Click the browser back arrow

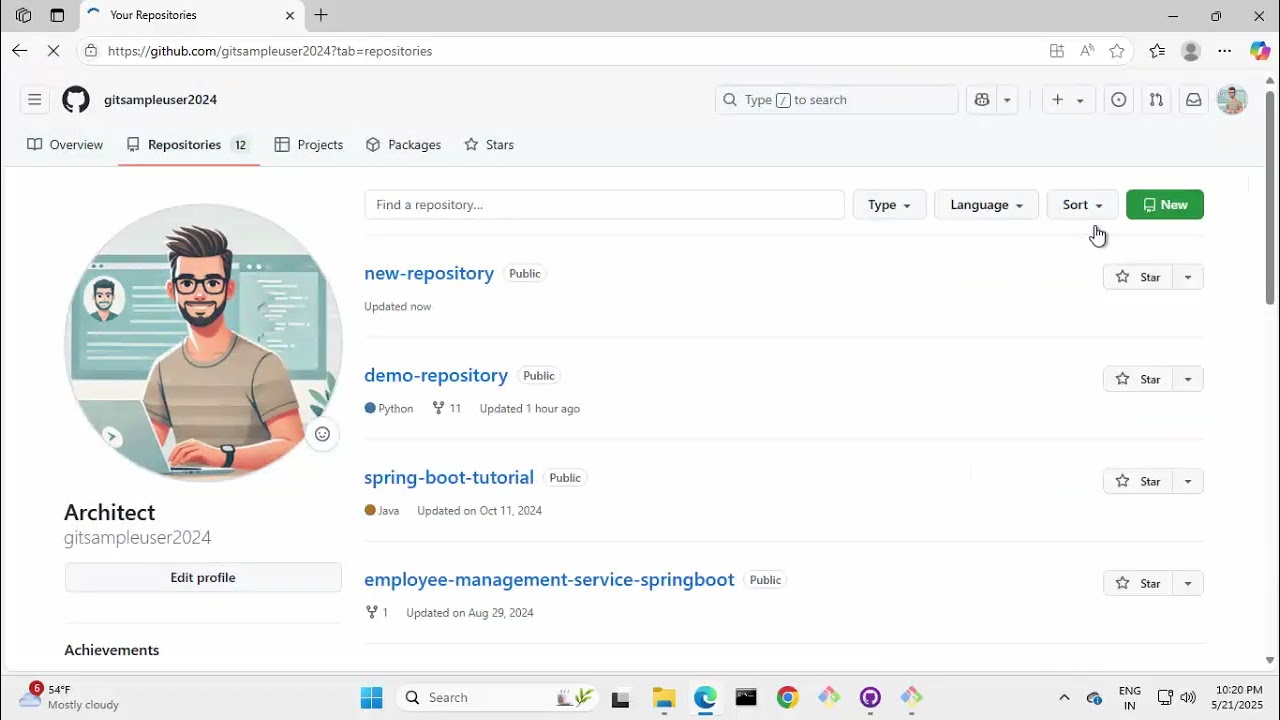[20, 51]
